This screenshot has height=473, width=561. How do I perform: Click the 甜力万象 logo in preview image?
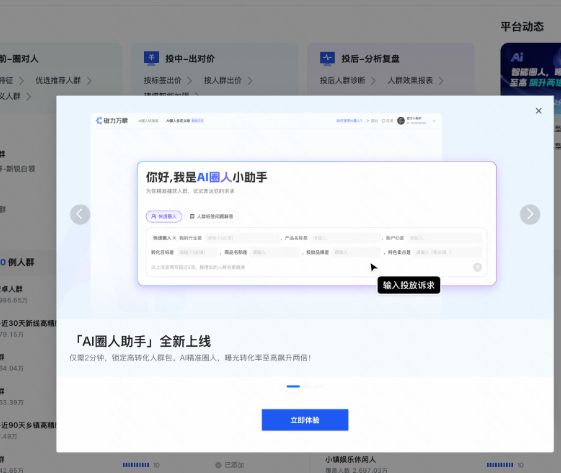click(112, 121)
